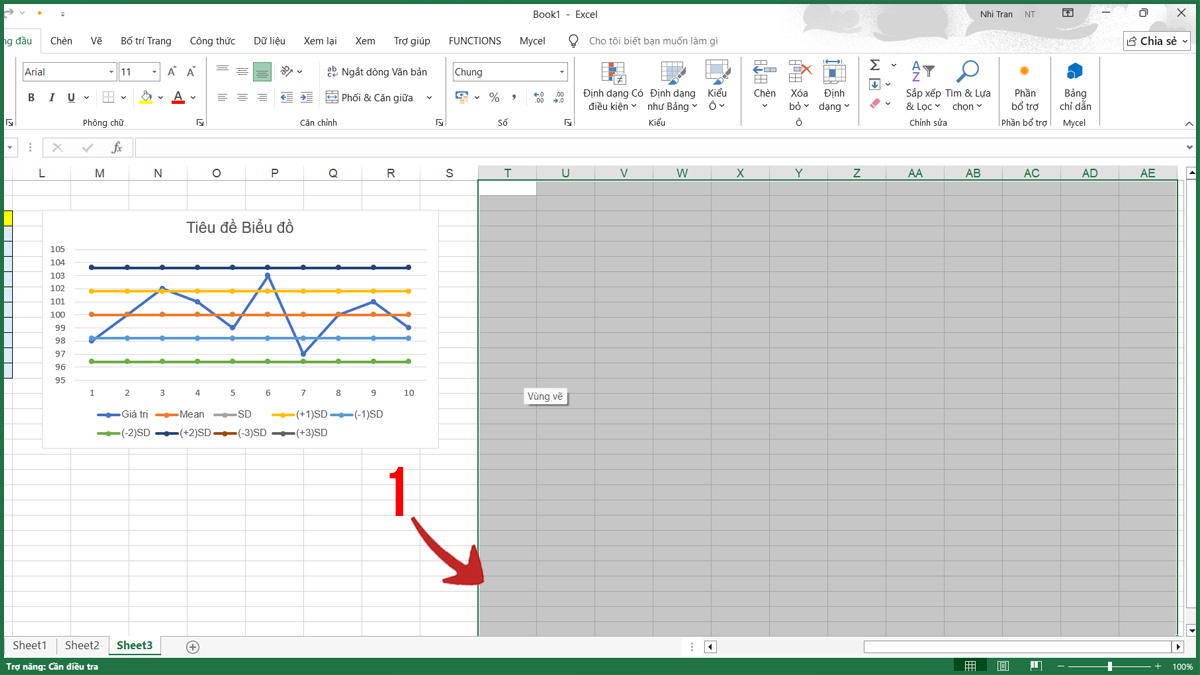Open the AutoSum (Σ) function
The width and height of the screenshot is (1200, 675).
coord(875,63)
